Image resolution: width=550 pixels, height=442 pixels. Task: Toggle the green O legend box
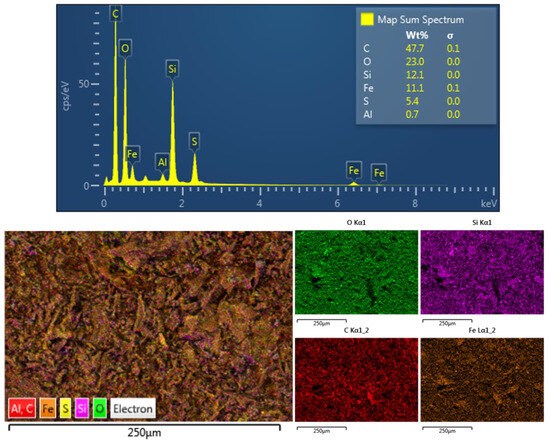point(100,408)
